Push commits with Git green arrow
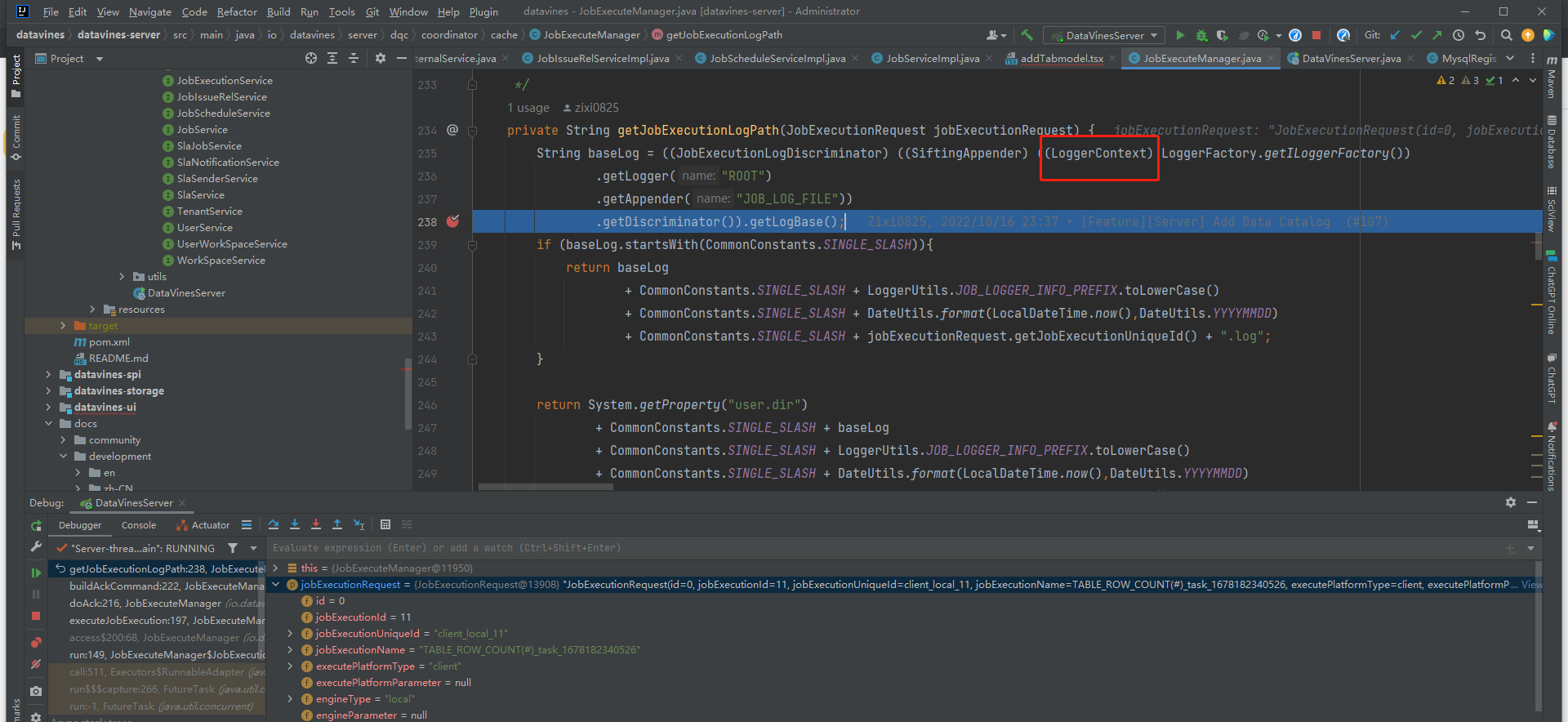The image size is (1568, 722). (1437, 35)
